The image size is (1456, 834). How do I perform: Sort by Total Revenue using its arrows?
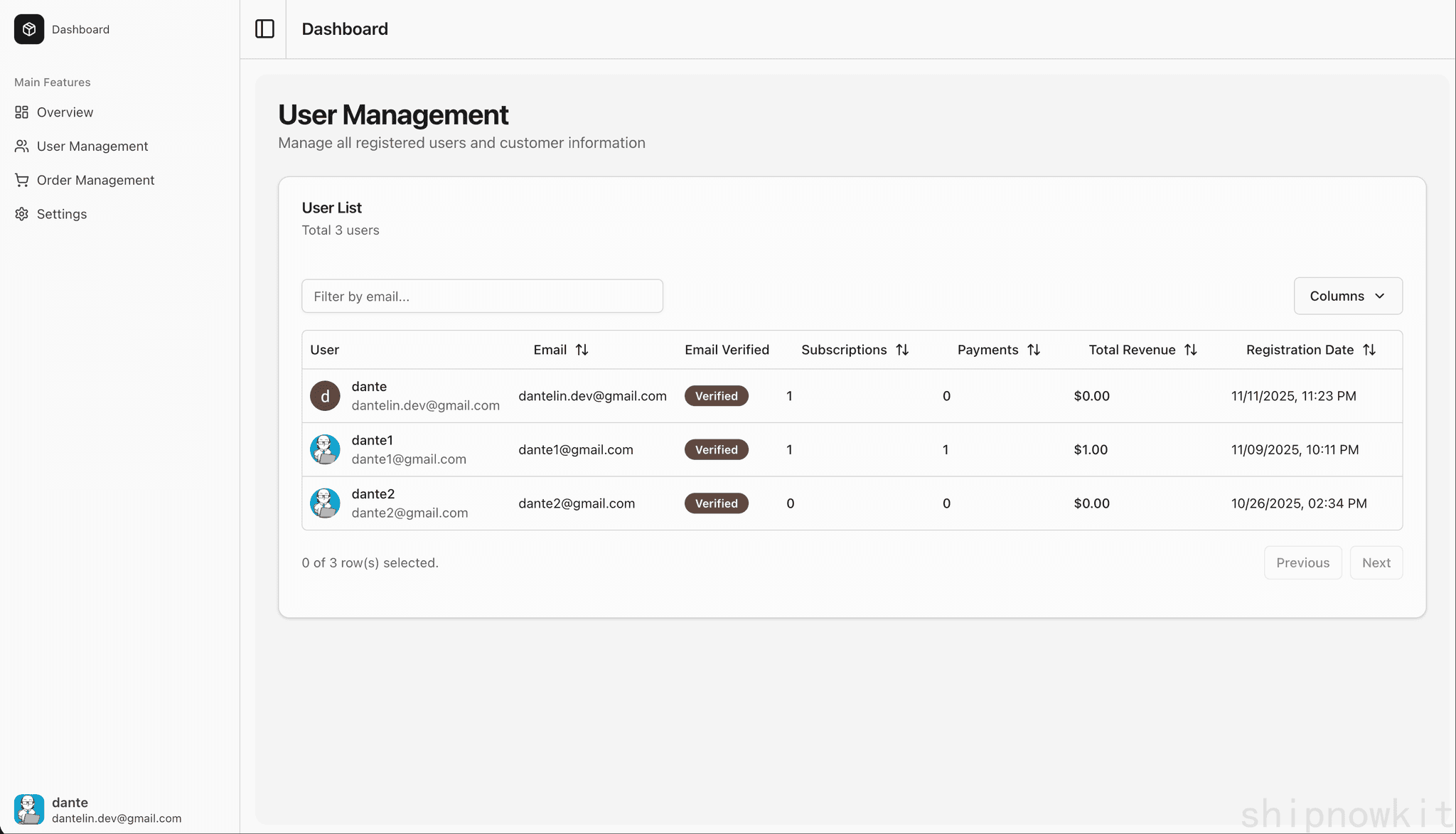1190,349
